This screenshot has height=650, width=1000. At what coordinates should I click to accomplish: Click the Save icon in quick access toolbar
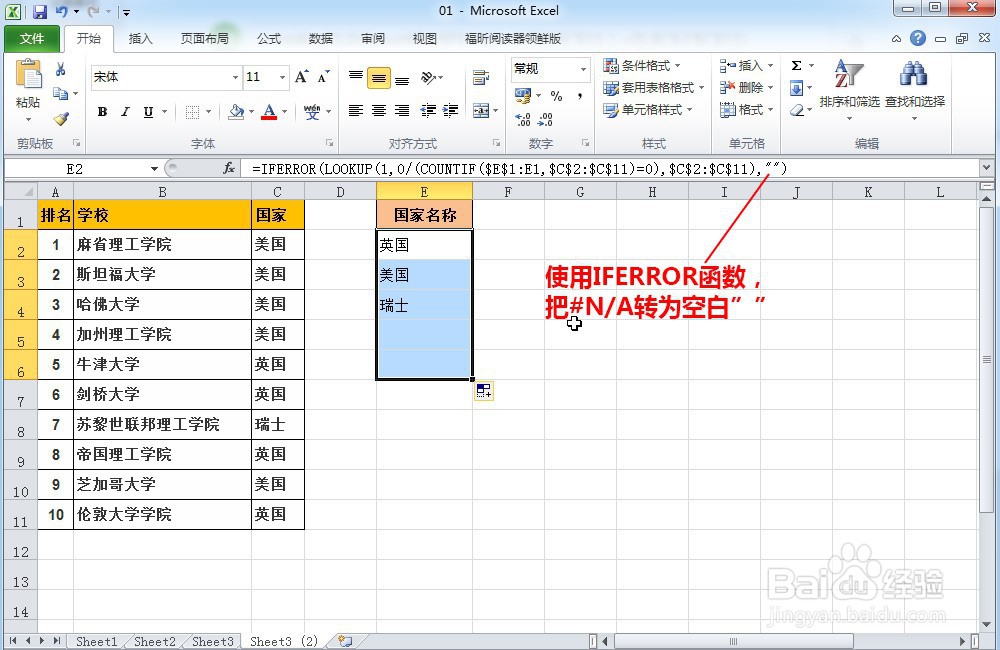point(40,11)
